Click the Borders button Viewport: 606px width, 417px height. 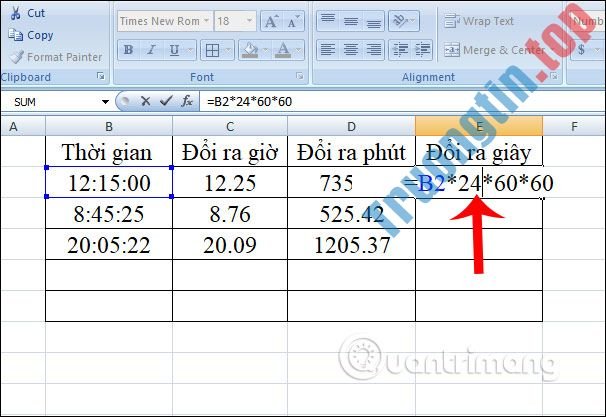pos(212,50)
